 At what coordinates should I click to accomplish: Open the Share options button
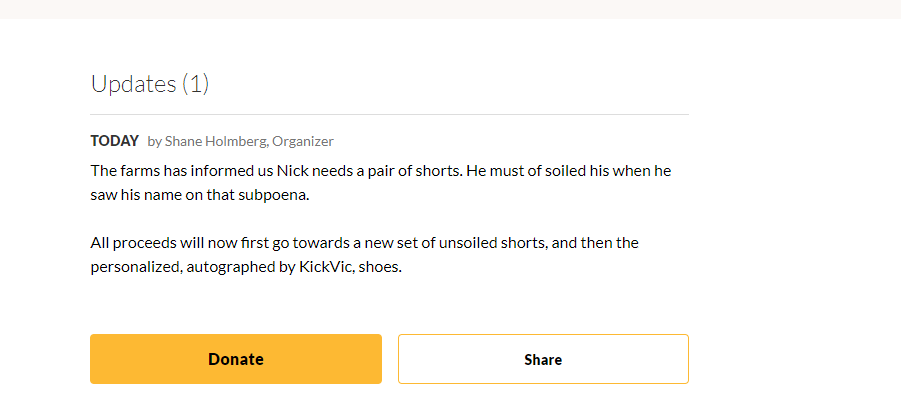click(x=543, y=359)
